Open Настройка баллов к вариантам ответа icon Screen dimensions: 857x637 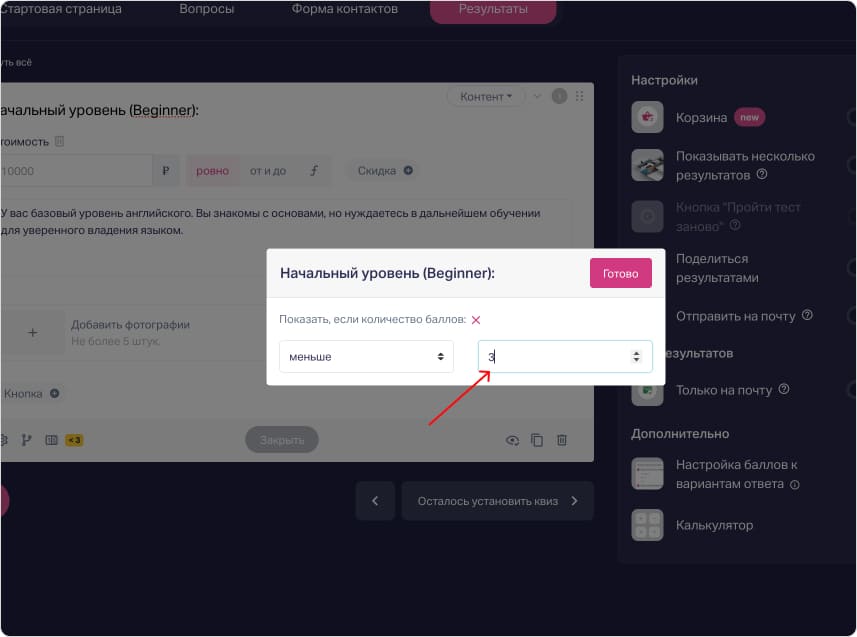tap(647, 473)
